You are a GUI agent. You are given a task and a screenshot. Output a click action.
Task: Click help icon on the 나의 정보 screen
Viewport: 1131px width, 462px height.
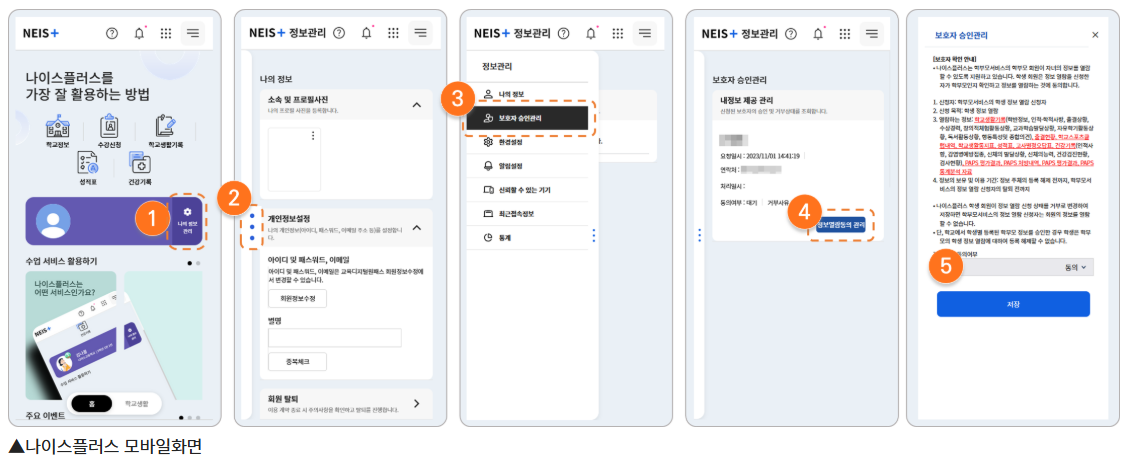click(339, 33)
